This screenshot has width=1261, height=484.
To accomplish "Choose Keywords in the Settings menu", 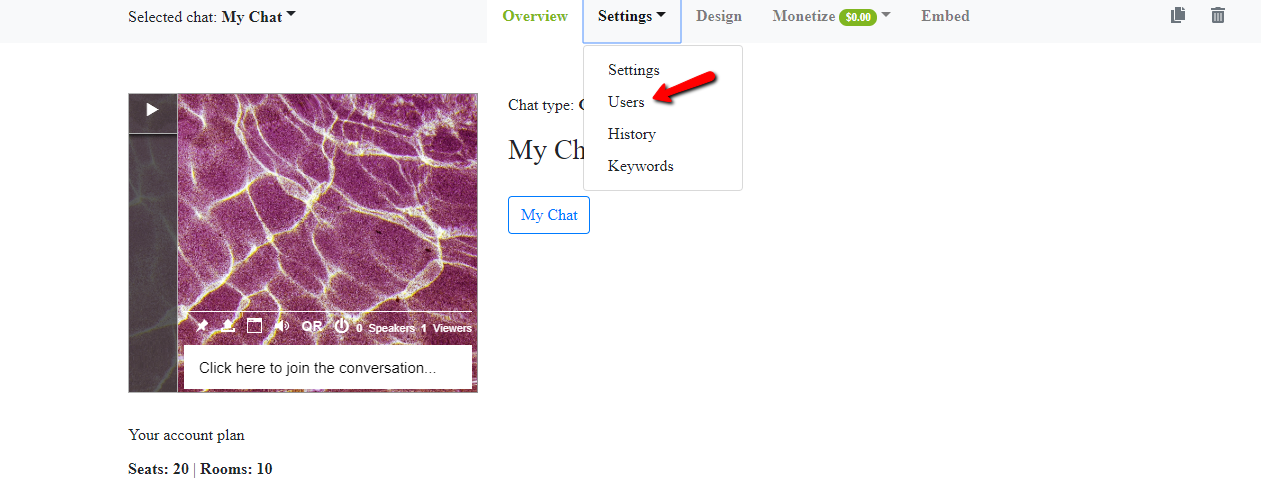I will tap(641, 166).
